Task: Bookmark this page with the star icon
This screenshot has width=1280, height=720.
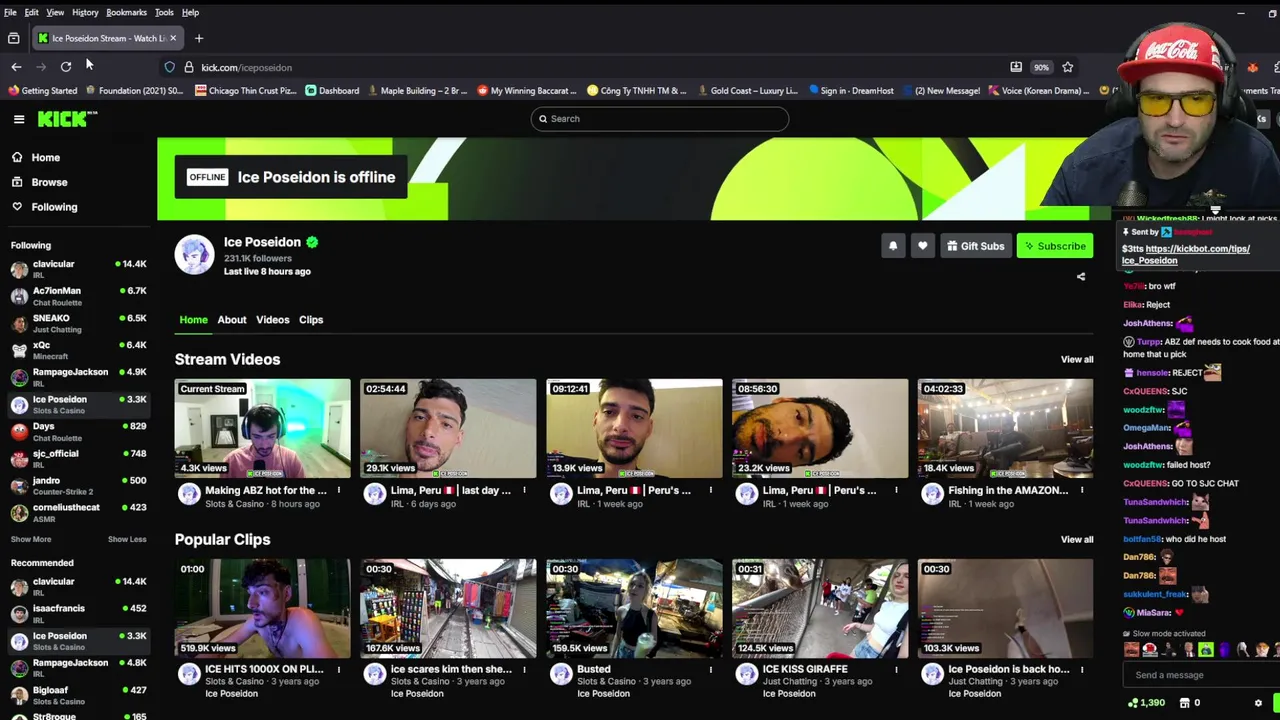Action: point(1068,67)
